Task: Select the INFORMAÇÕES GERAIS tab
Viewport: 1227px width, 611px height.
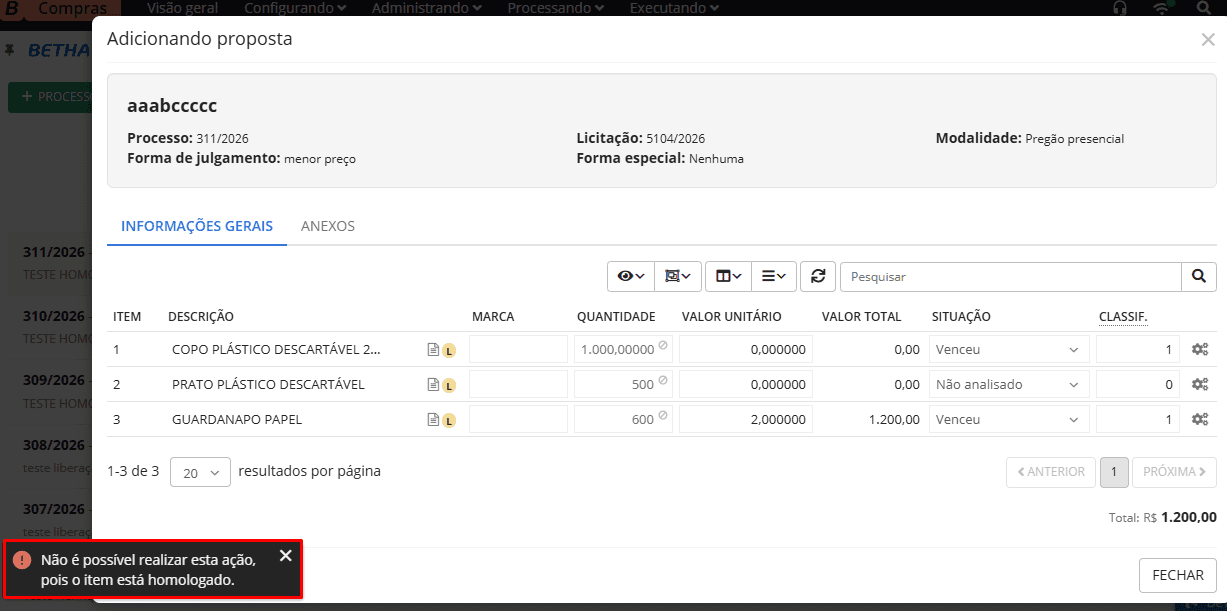Action: (x=197, y=226)
